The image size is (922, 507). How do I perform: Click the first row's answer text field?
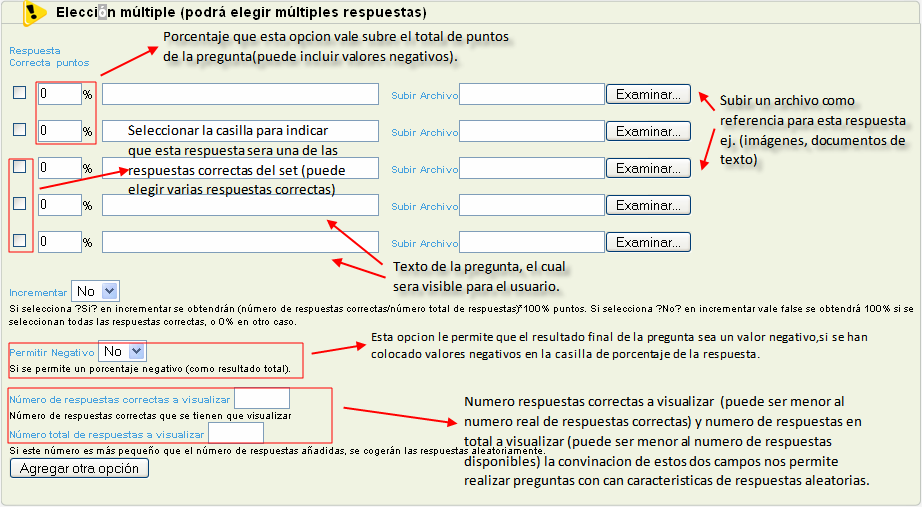240,94
